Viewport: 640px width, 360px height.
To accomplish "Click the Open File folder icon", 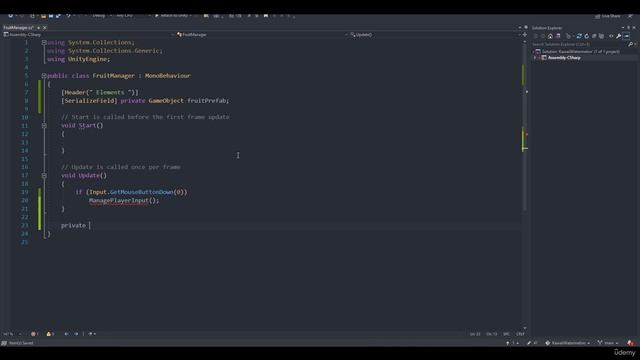I will 43,16.
